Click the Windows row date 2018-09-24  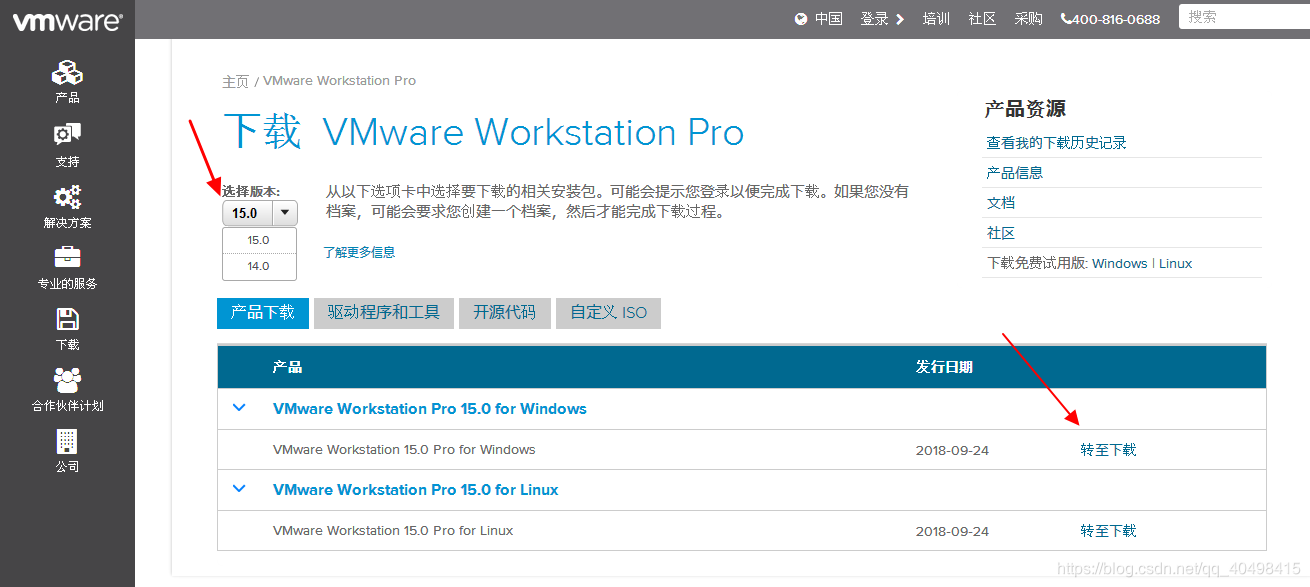tap(952, 451)
